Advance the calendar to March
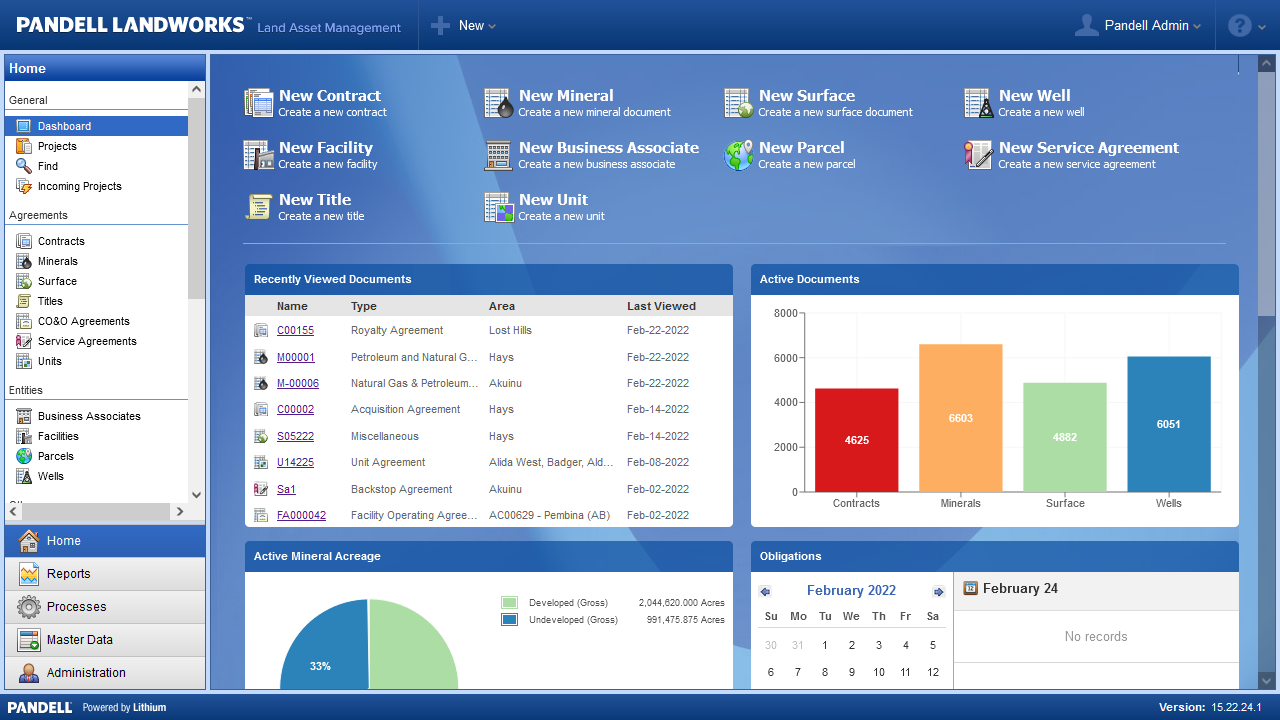The image size is (1280, 720). (x=938, y=591)
